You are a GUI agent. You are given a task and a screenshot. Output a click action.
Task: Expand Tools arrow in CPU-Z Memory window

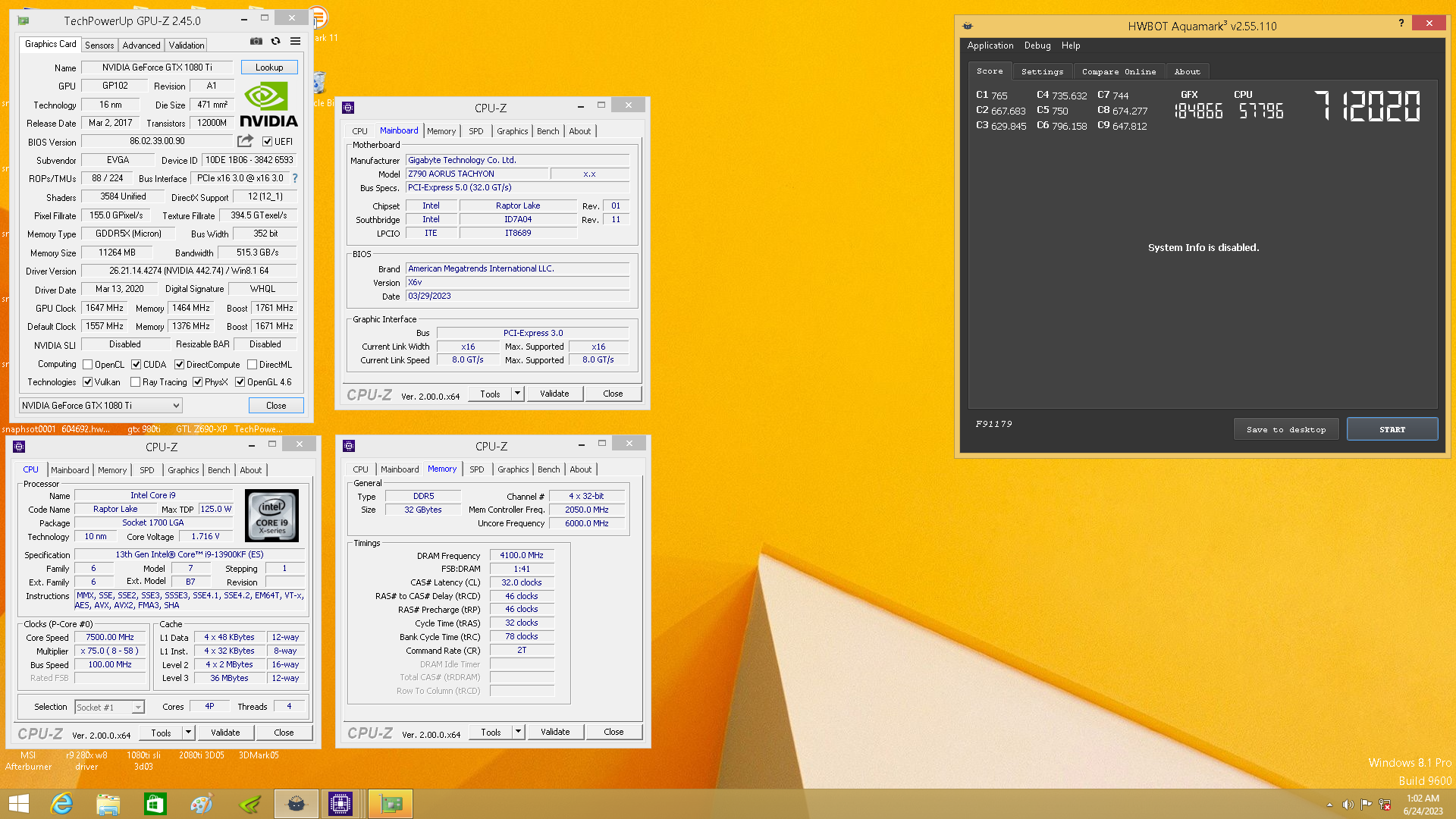click(518, 732)
